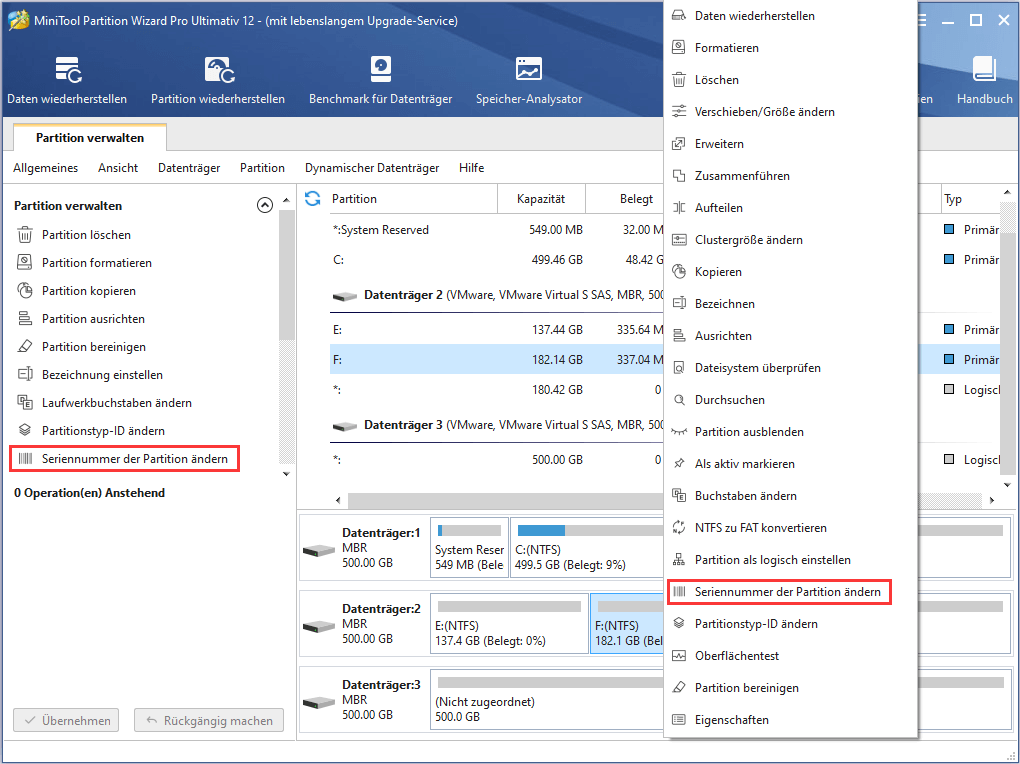This screenshot has width=1020, height=764.
Task: Click Formatieren in the context menu
Action: pos(726,48)
